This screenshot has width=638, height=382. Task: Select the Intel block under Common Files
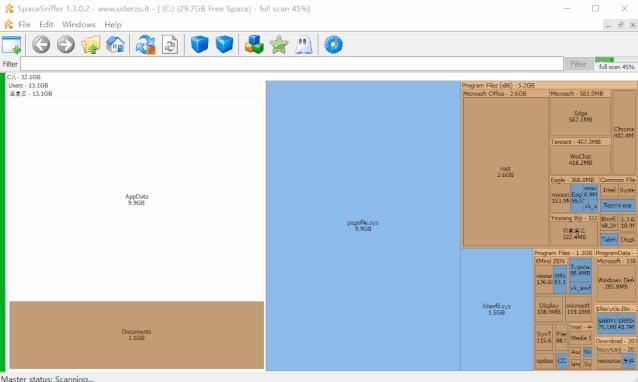(609, 190)
